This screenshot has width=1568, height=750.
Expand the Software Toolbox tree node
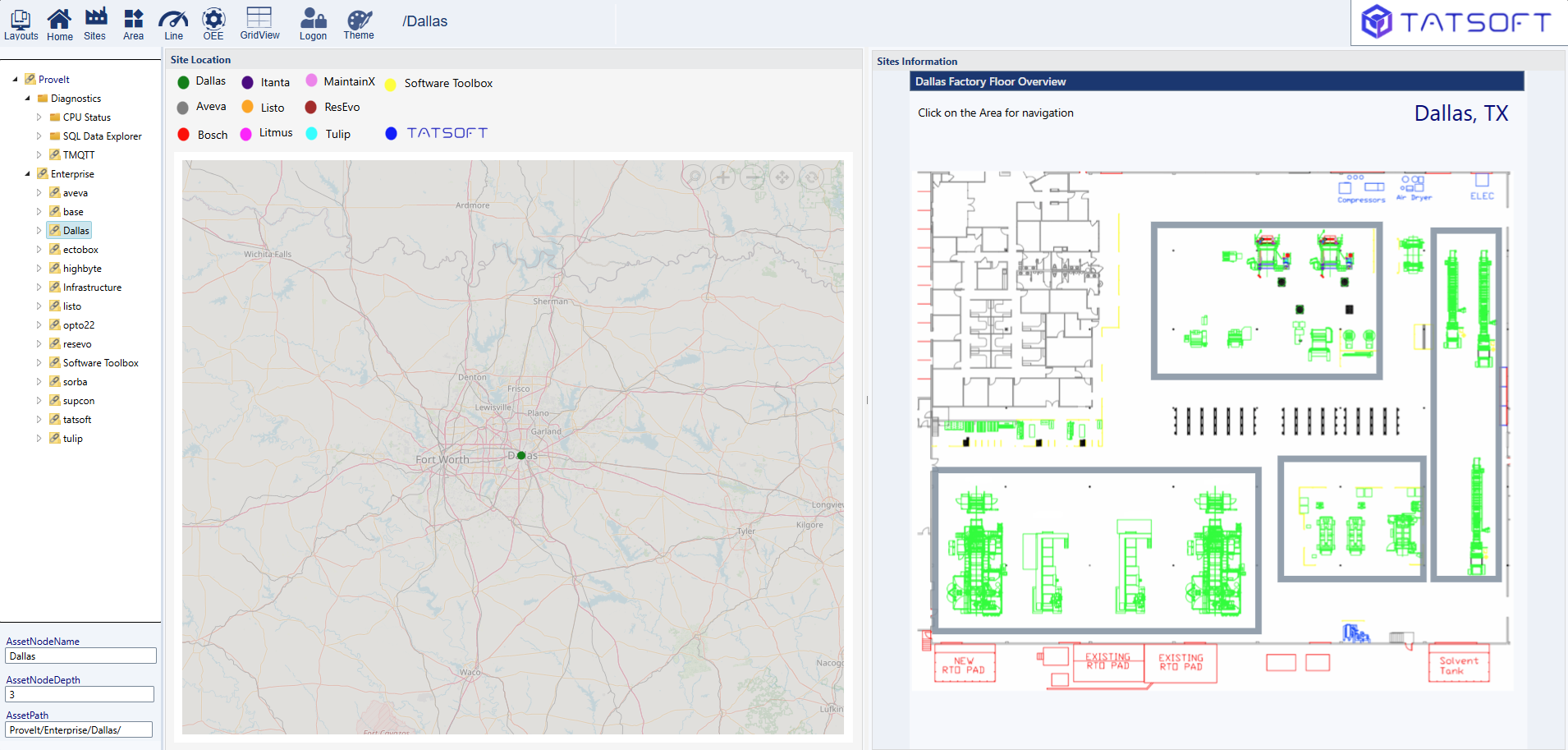point(39,363)
